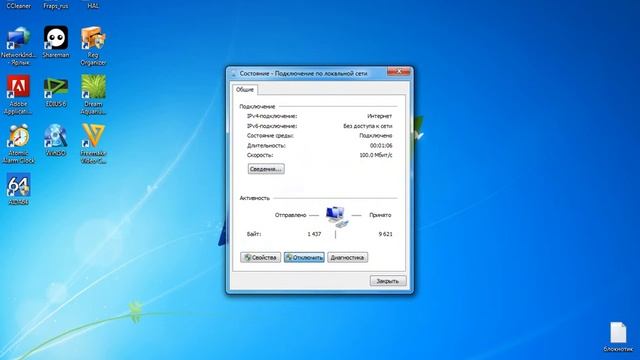Launch Freemake Video Converter icon
640x360 pixels.
[x=93, y=144]
